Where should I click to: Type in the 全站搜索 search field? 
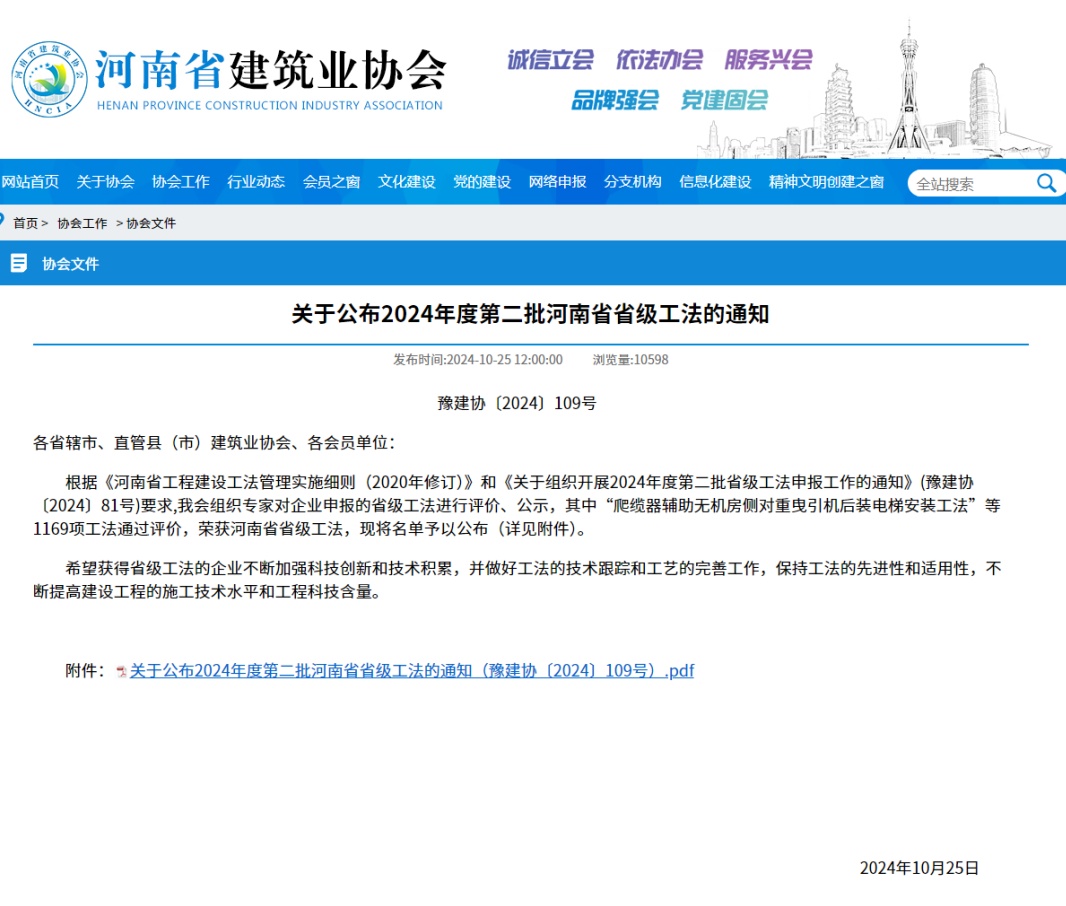968,184
